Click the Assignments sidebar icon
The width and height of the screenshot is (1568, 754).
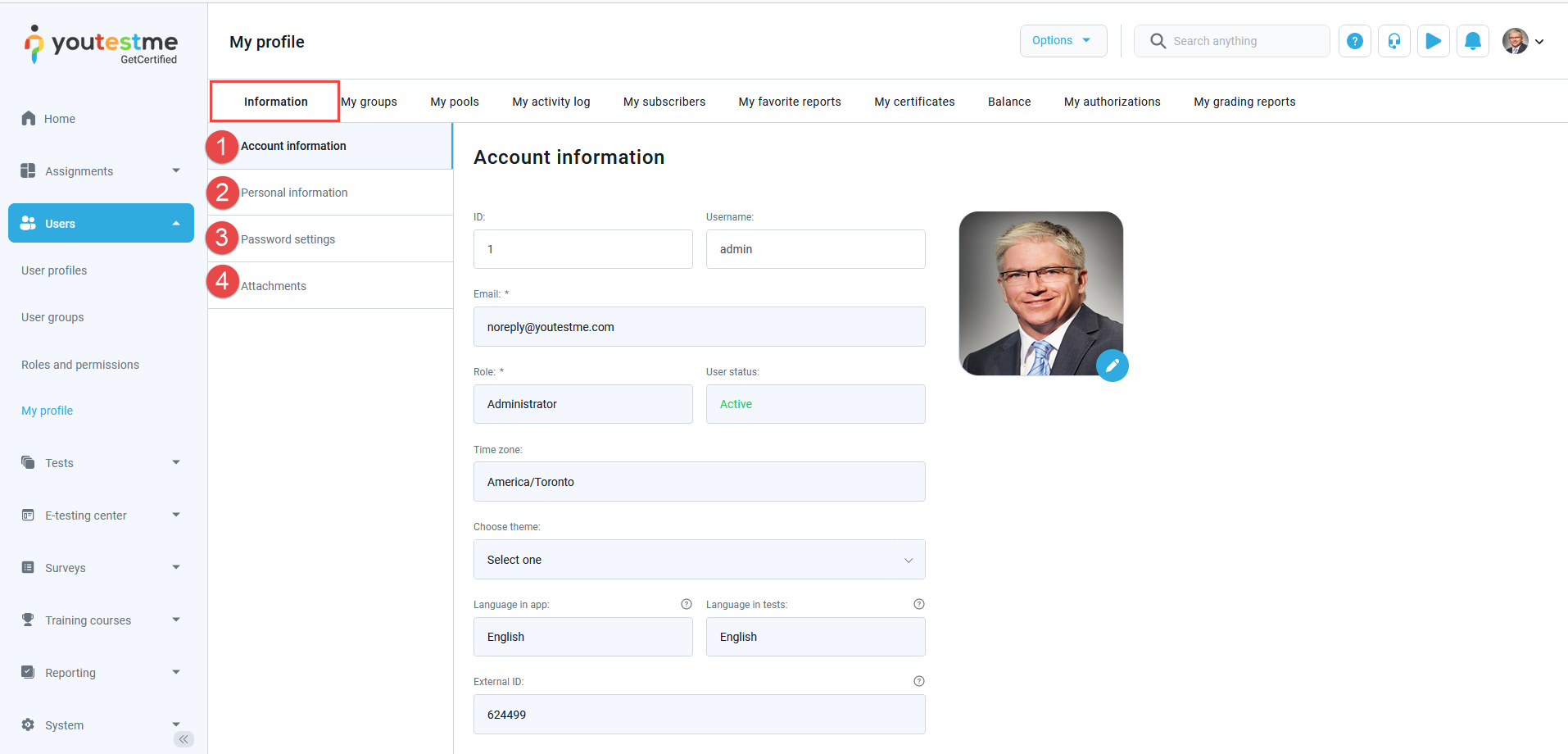tap(28, 170)
